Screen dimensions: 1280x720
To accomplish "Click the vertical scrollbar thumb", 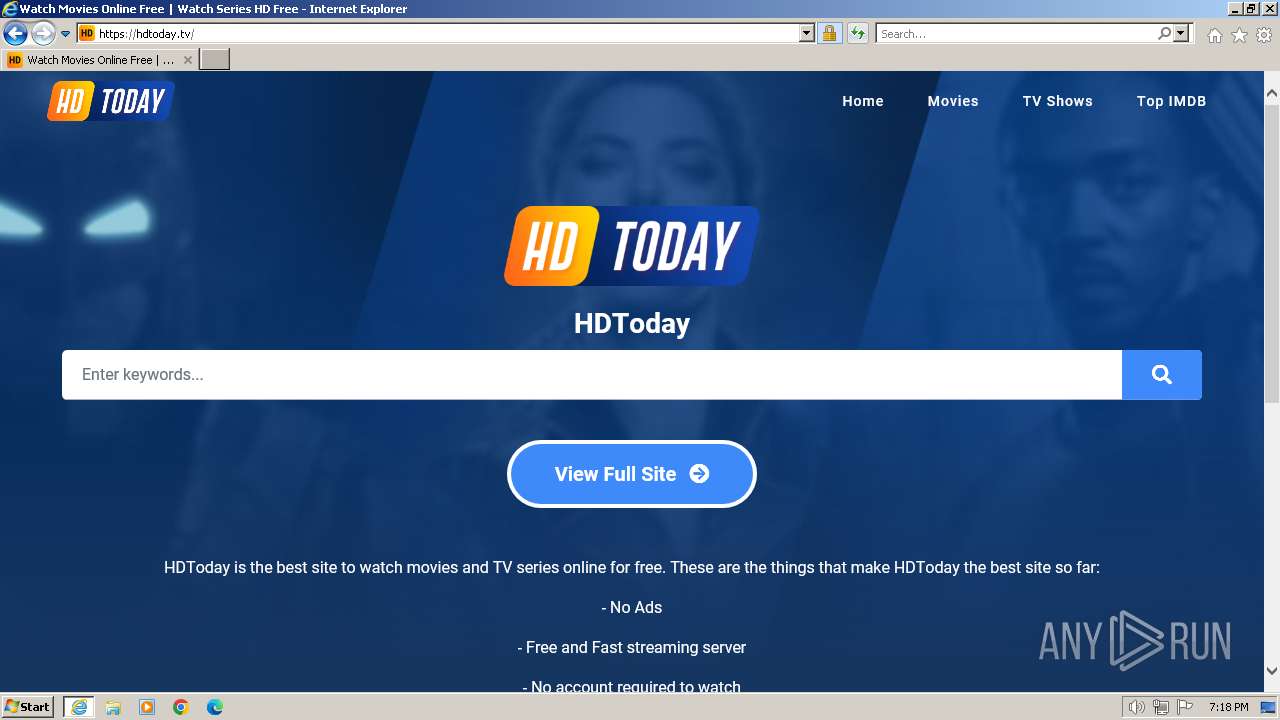I will pyautogui.click(x=1272, y=254).
